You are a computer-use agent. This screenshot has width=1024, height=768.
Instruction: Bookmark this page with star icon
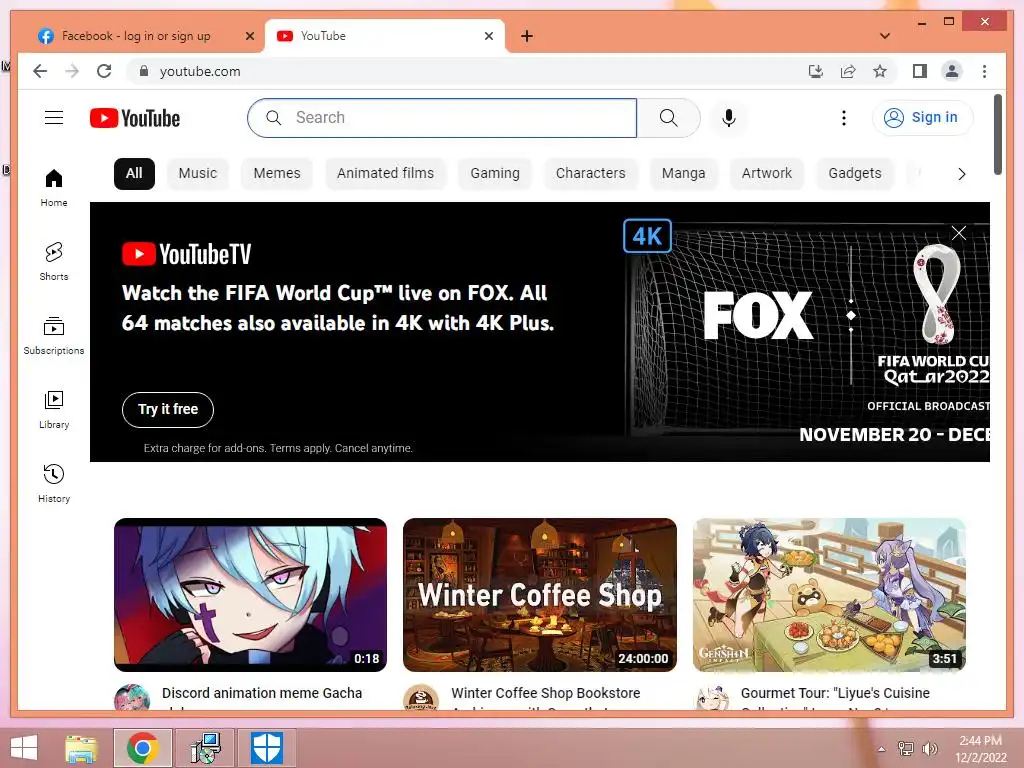[880, 71]
